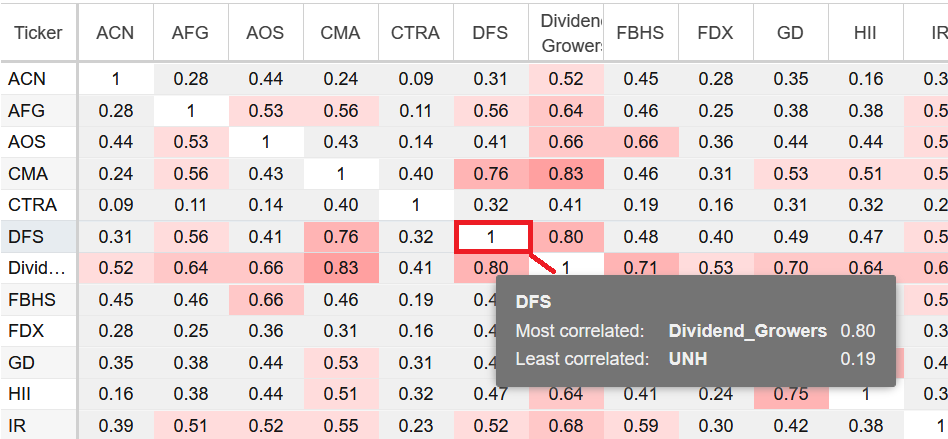The width and height of the screenshot is (948, 439).
Task: Sort by the ACN column header
Action: [x=115, y=32]
